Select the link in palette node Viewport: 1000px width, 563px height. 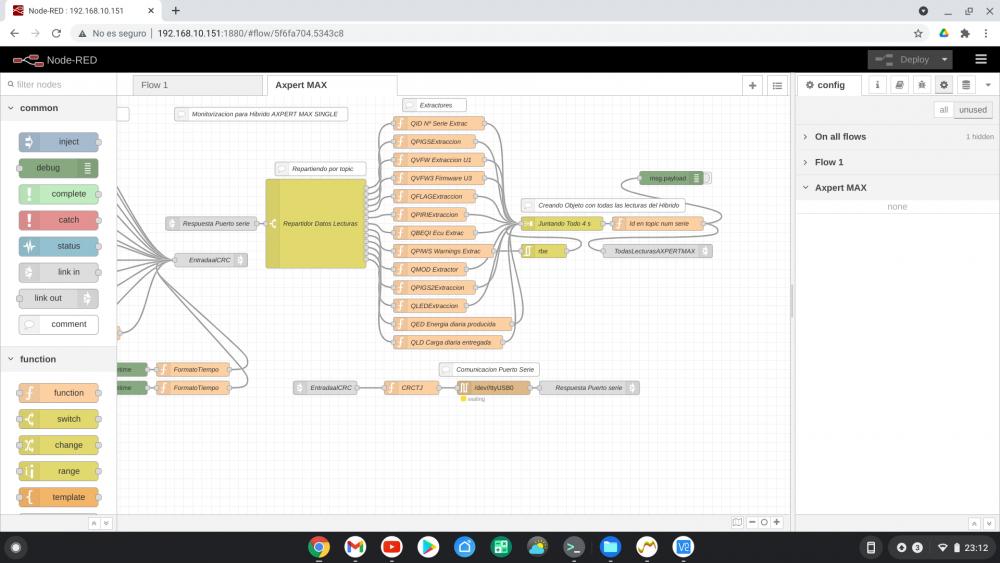(x=59, y=272)
